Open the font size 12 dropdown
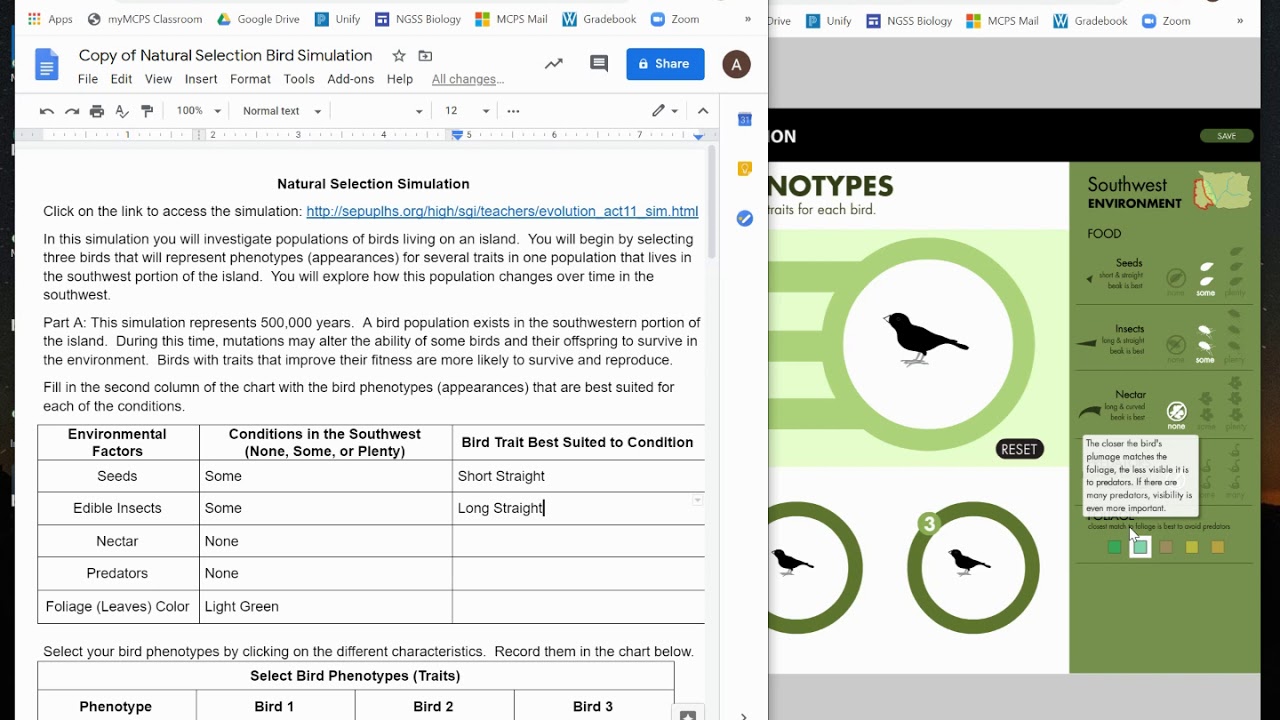 point(467,111)
